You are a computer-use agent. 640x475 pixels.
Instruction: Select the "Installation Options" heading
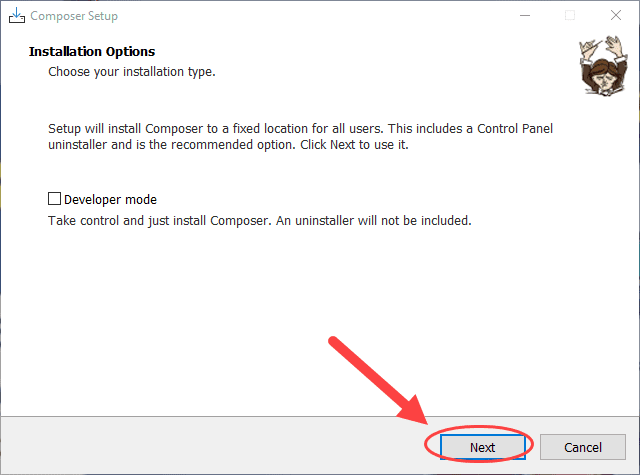(x=92, y=51)
